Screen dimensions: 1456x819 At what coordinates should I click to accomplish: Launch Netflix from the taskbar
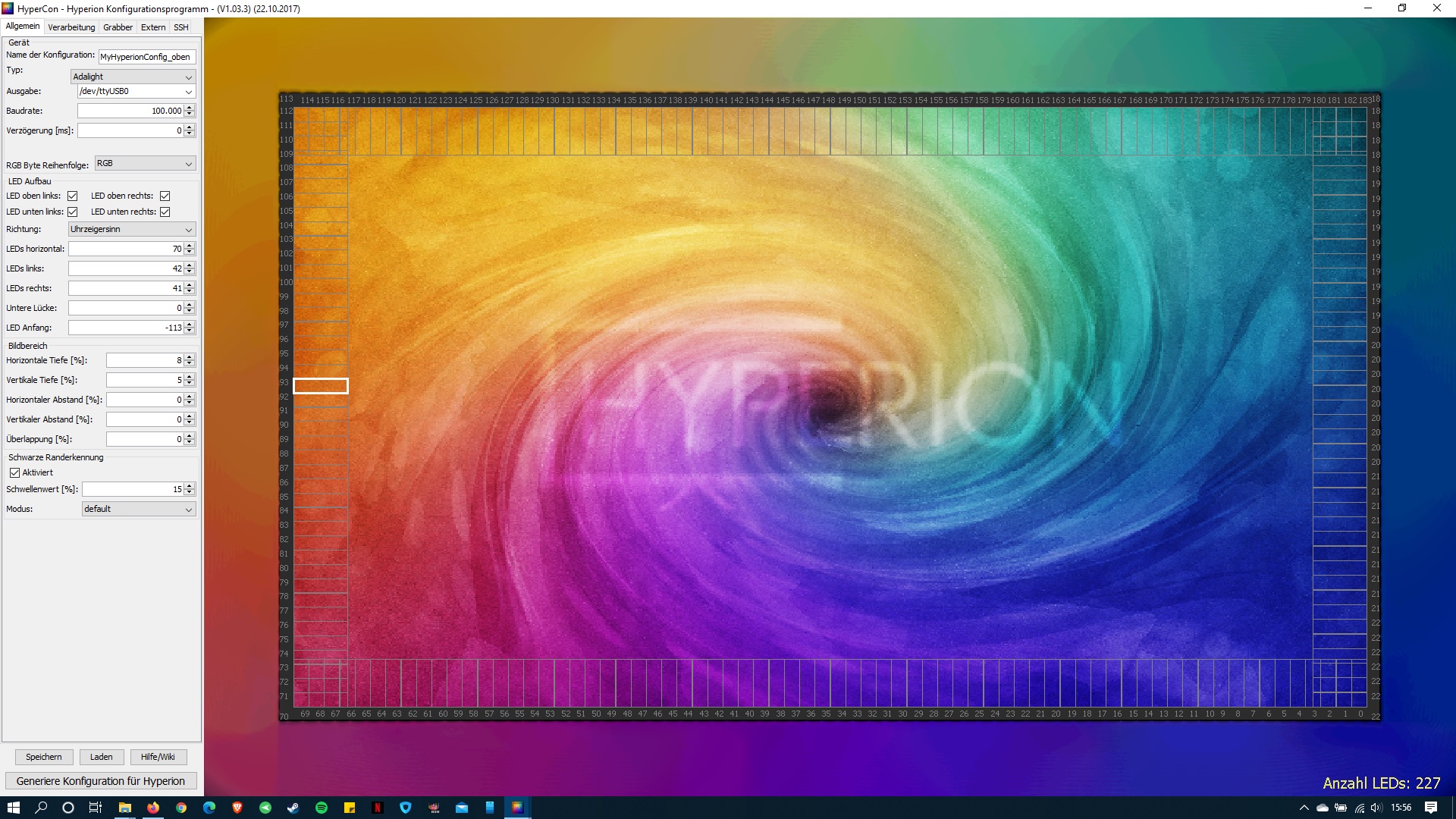pyautogui.click(x=377, y=808)
